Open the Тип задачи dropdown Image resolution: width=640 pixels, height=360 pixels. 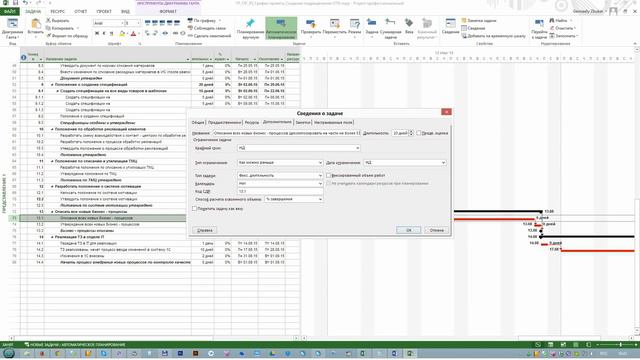(320, 176)
